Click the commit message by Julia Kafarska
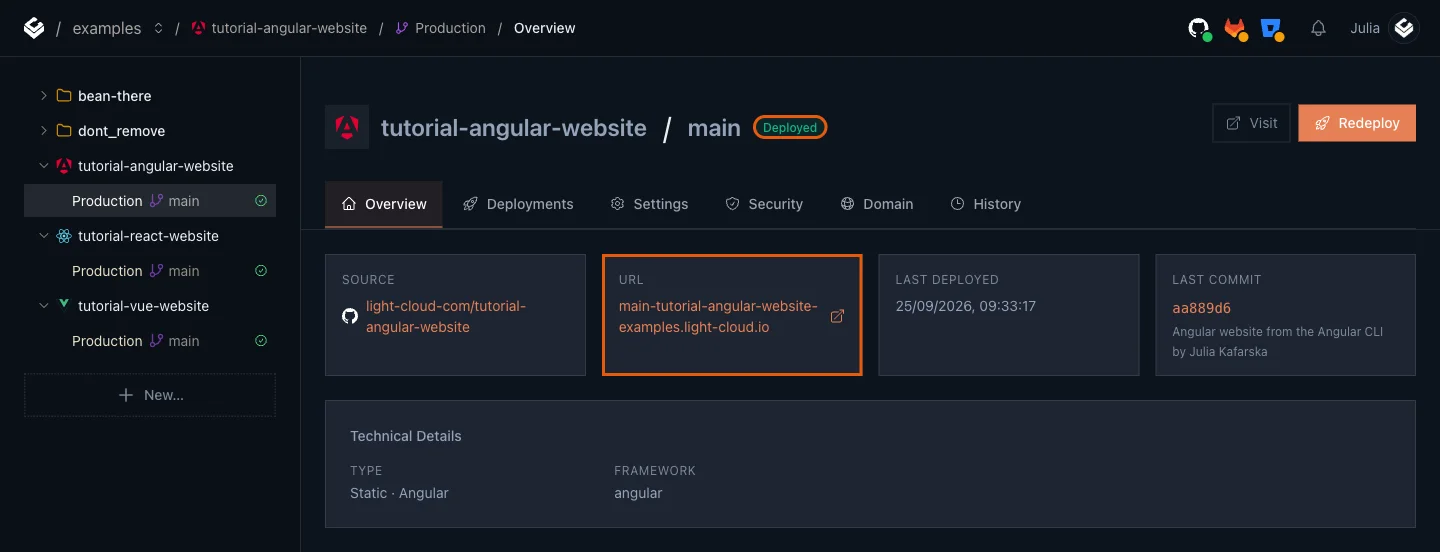This screenshot has height=552, width=1440. coord(1277,341)
